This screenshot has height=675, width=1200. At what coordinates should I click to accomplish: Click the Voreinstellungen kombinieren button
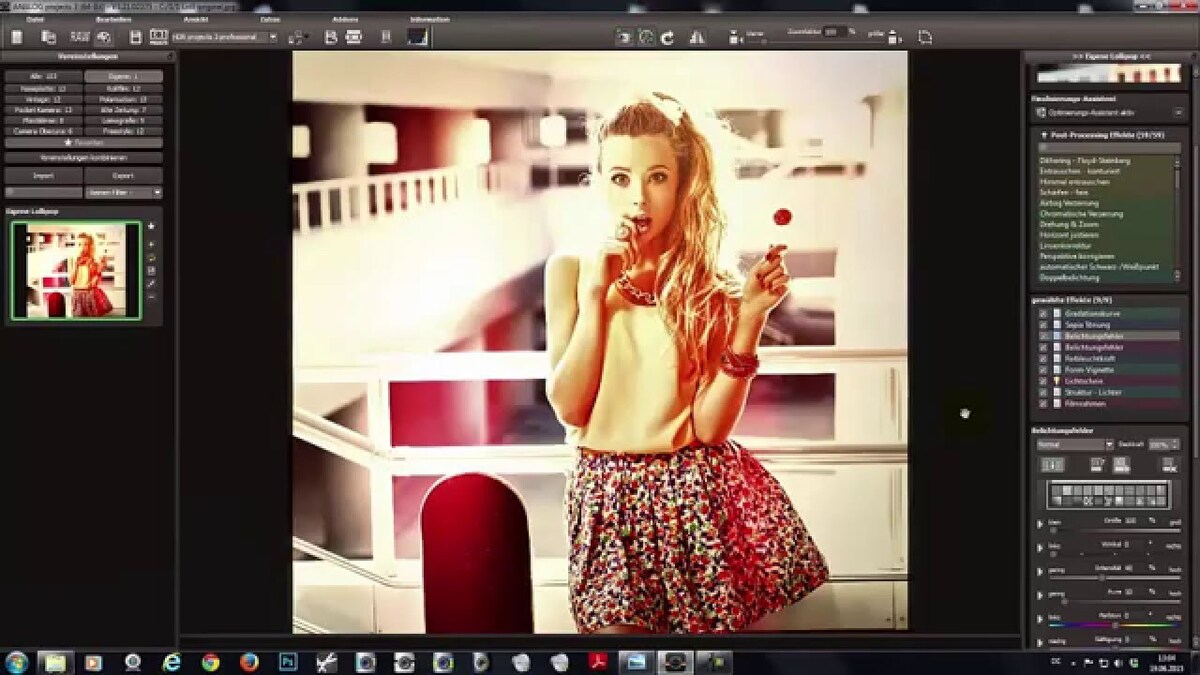(x=83, y=157)
